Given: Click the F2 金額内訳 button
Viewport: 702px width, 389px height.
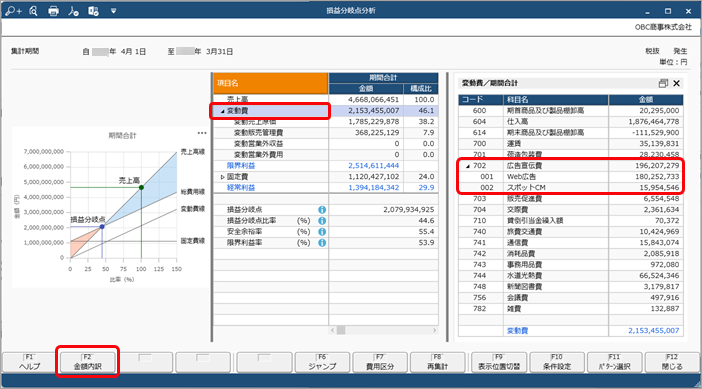Looking at the screenshot, I should (88, 362).
